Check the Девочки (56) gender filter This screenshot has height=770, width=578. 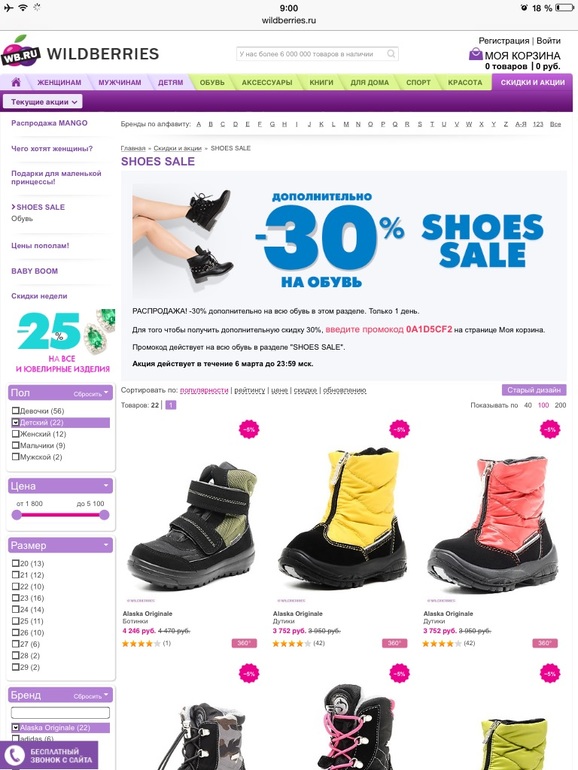16,411
